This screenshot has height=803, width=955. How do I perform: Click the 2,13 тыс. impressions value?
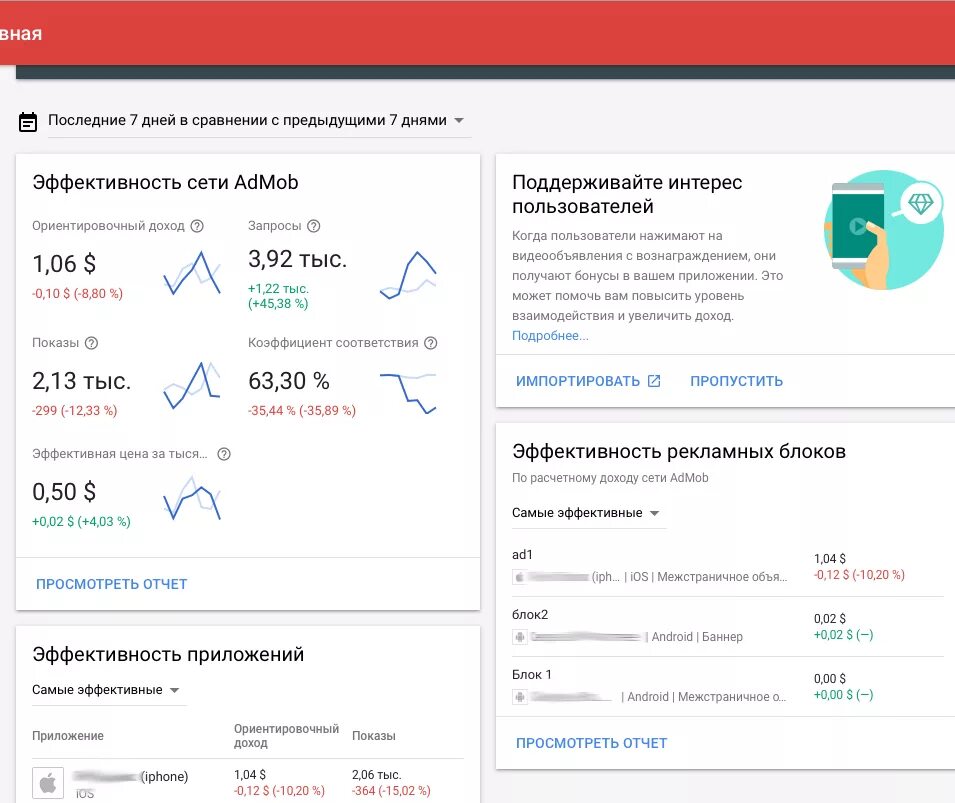pyautogui.click(x=82, y=381)
